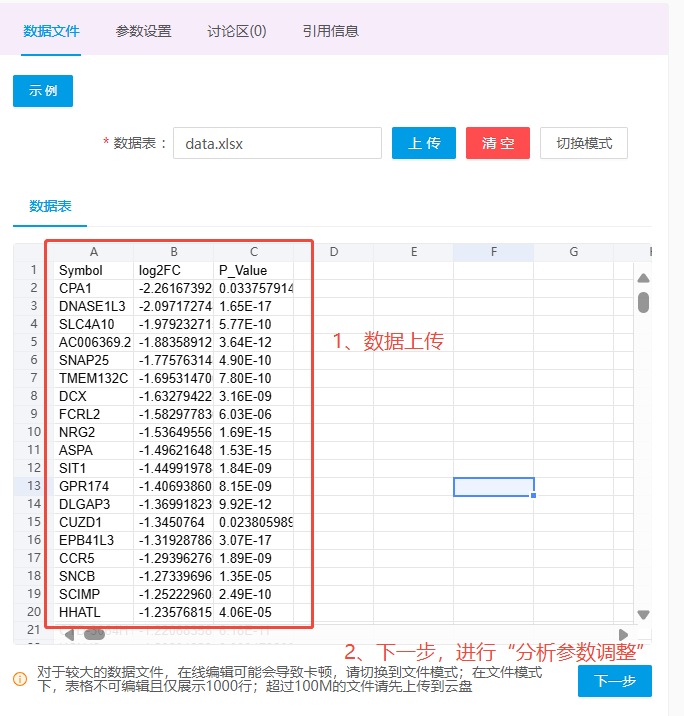Click the DLGAP3 cell
684x716 pixels.
click(94, 504)
